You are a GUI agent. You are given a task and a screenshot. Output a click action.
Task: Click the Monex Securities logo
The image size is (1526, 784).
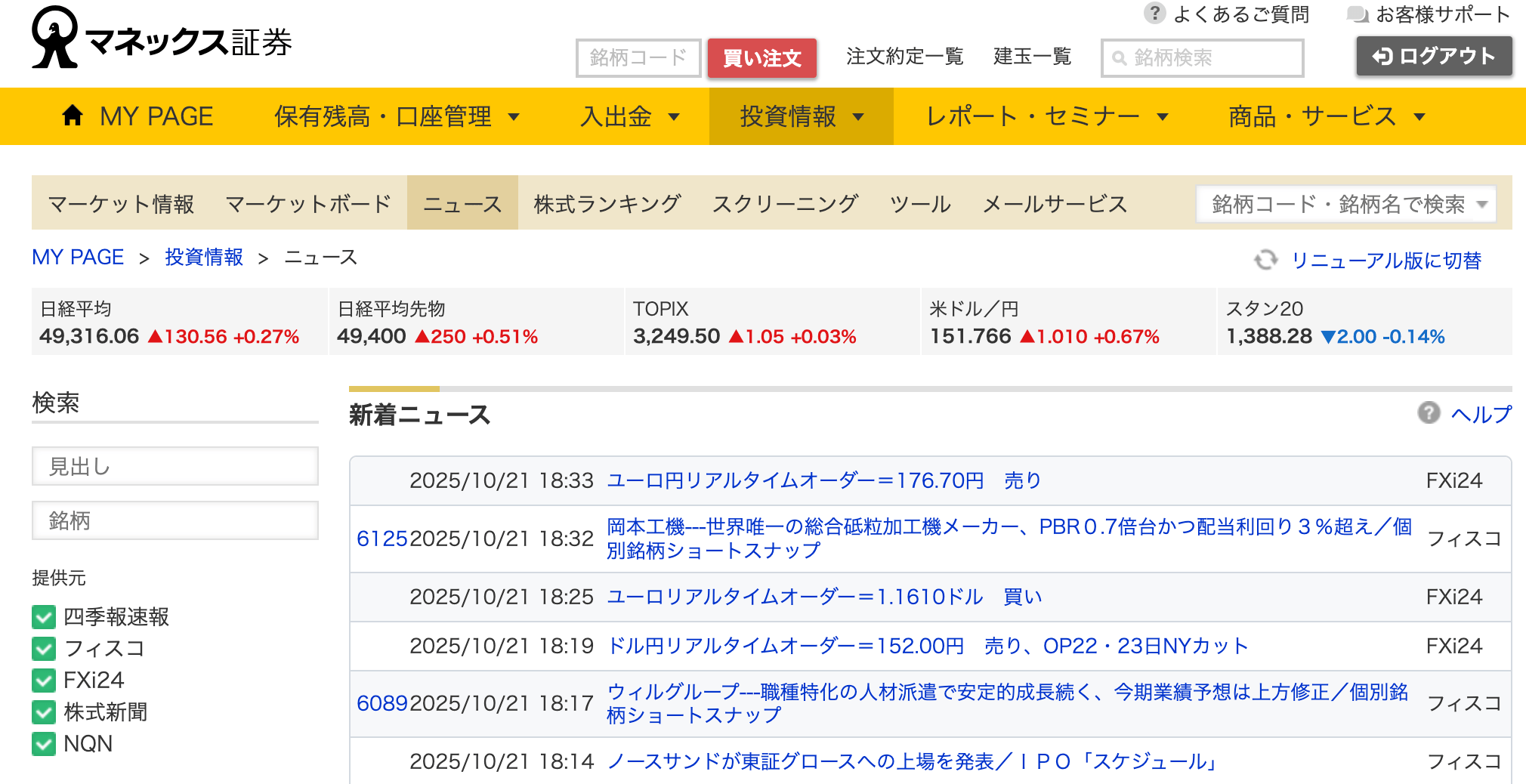click(x=161, y=39)
